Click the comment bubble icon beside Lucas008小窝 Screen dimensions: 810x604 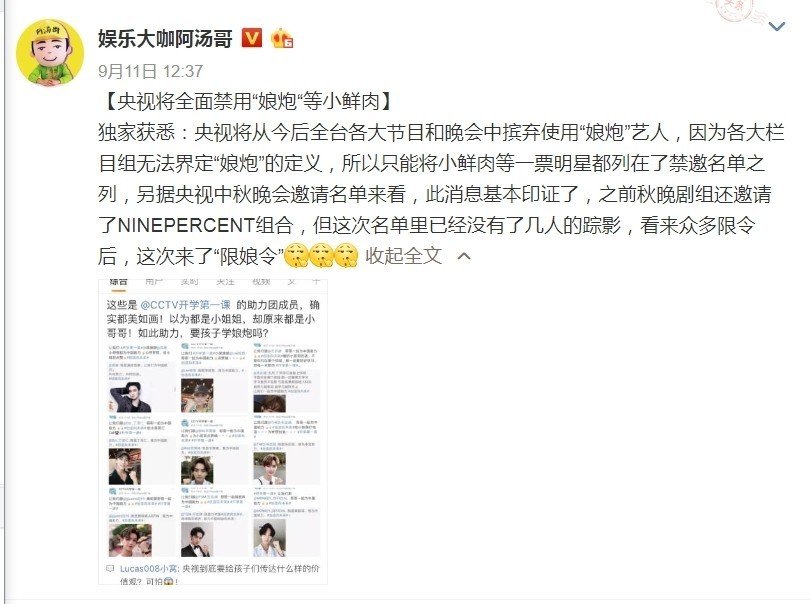pyautogui.click(x=110, y=569)
